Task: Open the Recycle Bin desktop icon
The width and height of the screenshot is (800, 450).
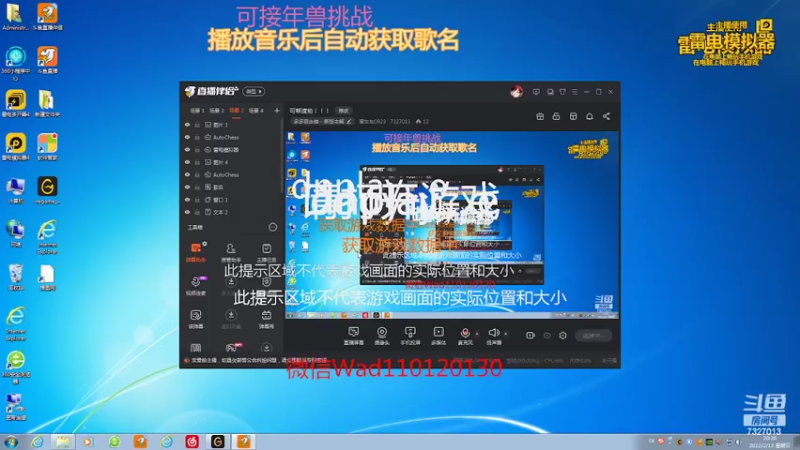Action: coord(15,278)
